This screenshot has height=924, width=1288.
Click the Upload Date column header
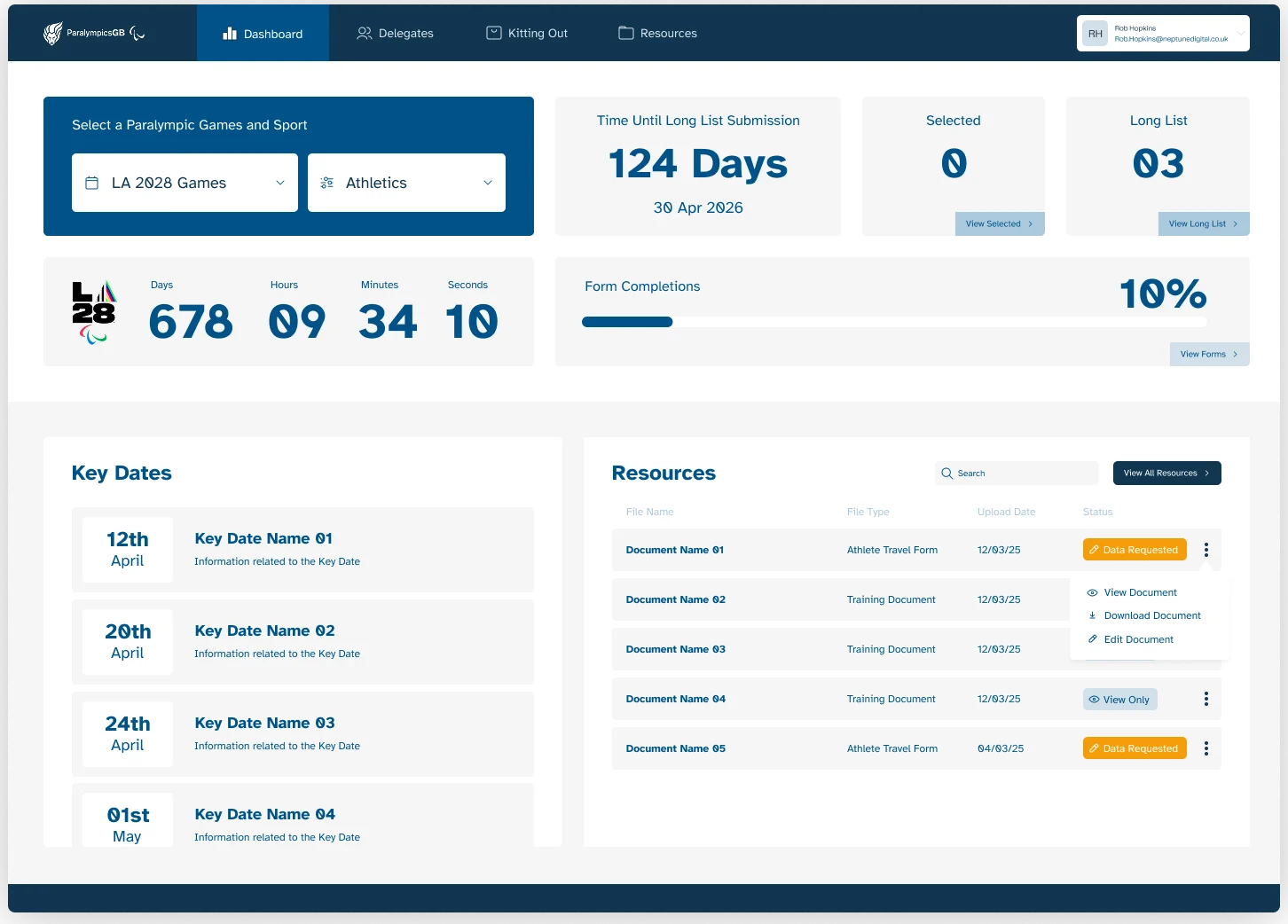point(1006,512)
